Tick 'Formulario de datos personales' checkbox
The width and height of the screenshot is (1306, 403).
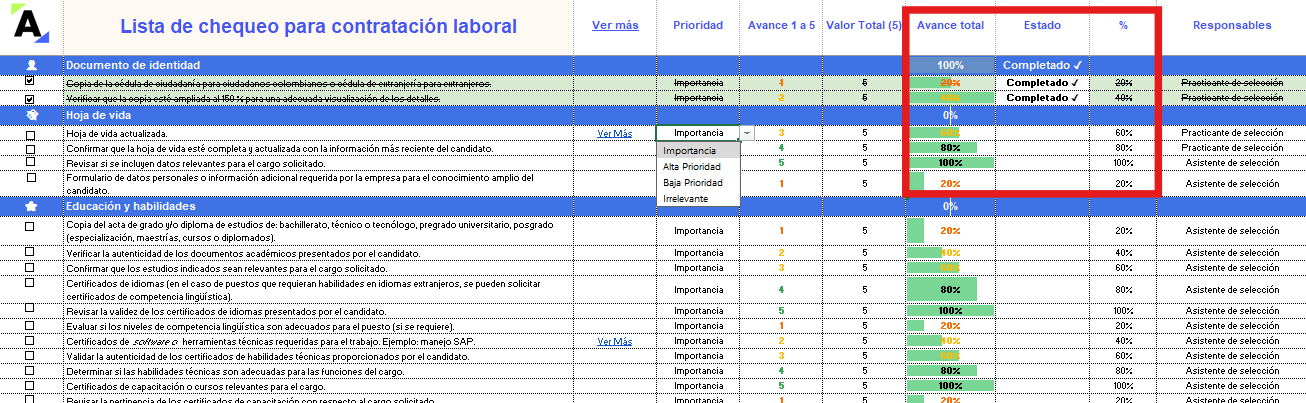pos(30,178)
